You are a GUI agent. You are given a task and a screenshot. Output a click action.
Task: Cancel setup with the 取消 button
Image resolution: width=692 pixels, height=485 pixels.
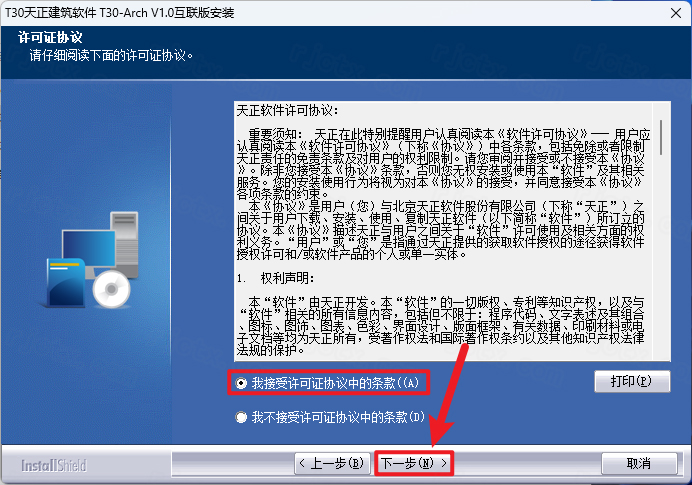click(x=638, y=464)
